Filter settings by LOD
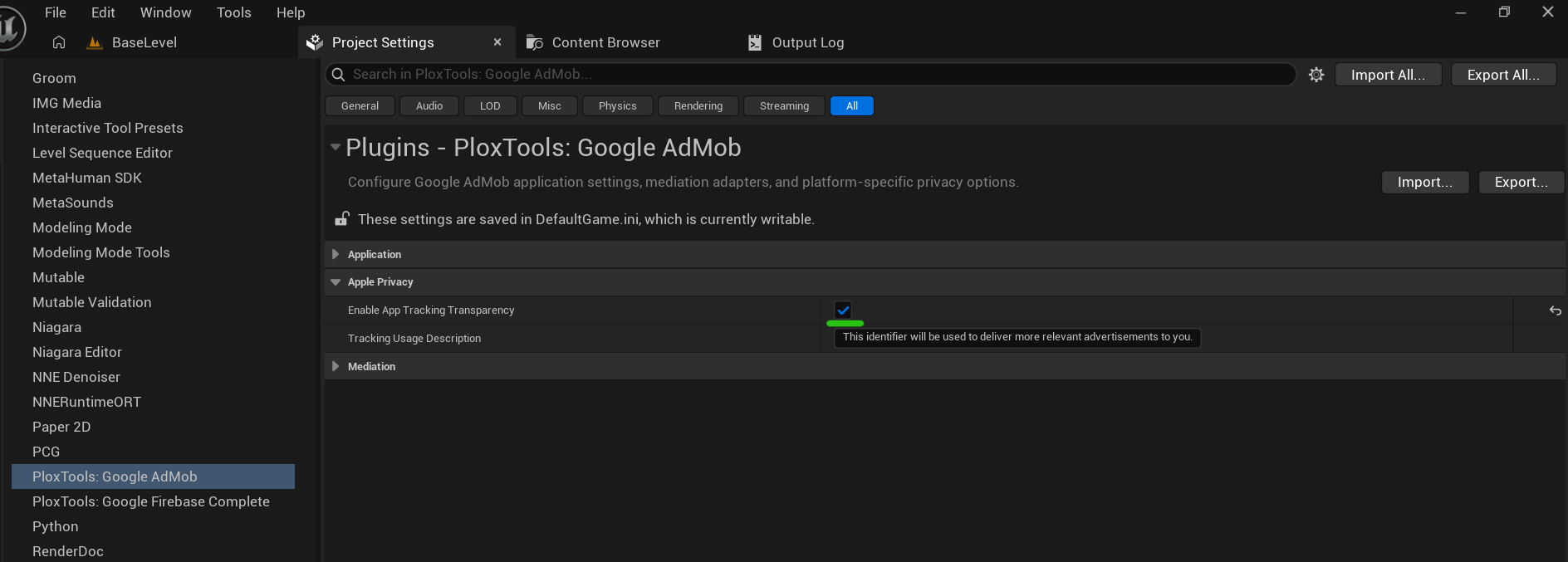Screen dimensions: 1568x562 (490, 106)
